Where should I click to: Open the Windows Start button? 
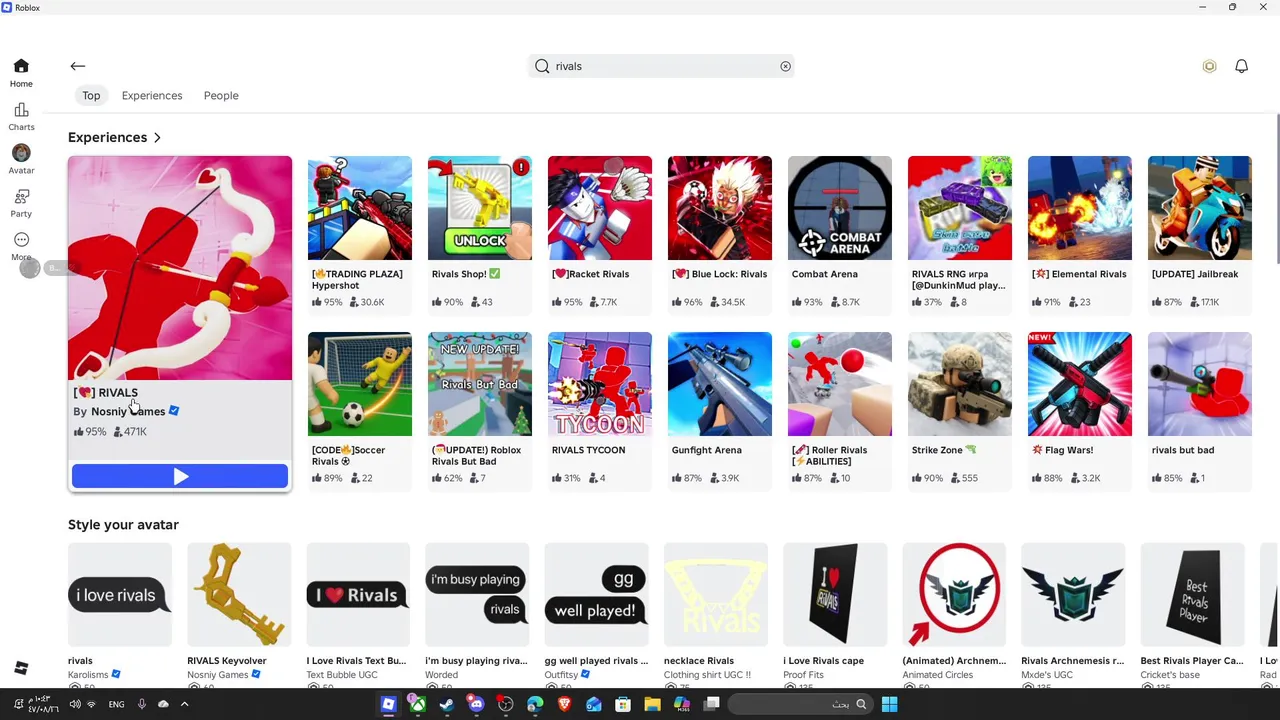[x=889, y=704]
